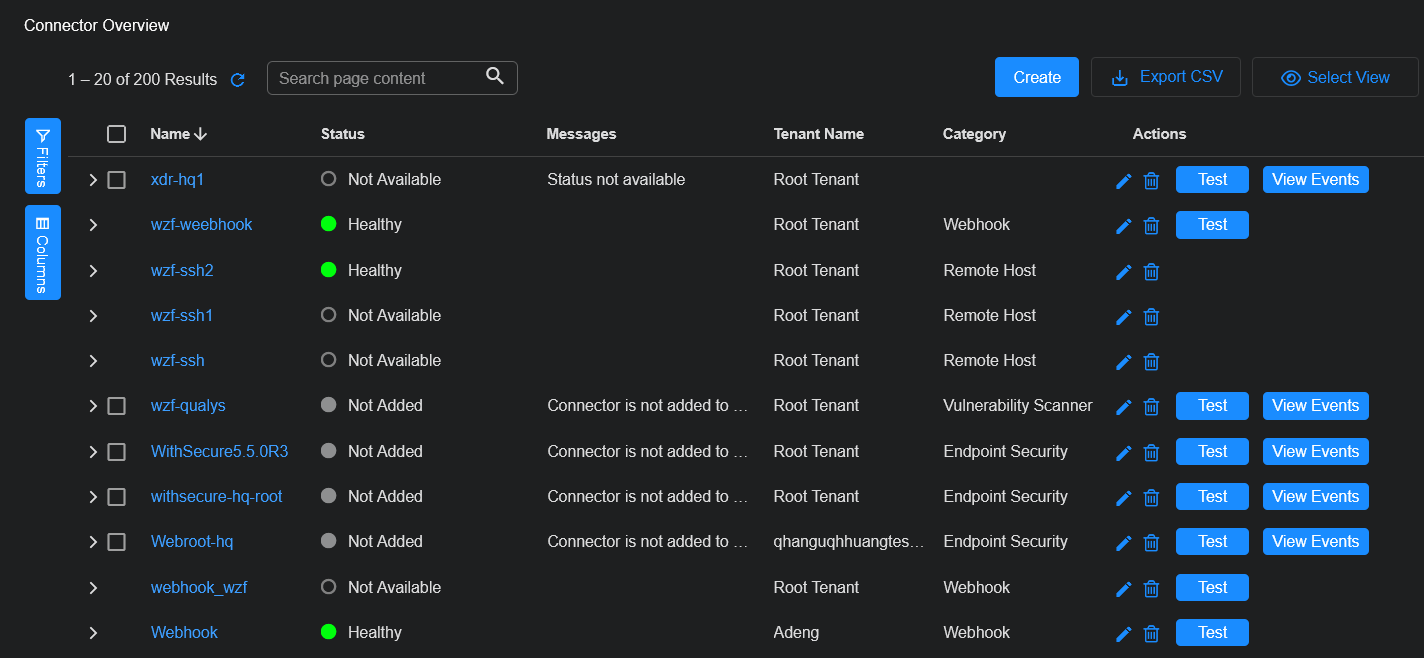Click trash icon for wzf-qualys row

tap(1151, 407)
